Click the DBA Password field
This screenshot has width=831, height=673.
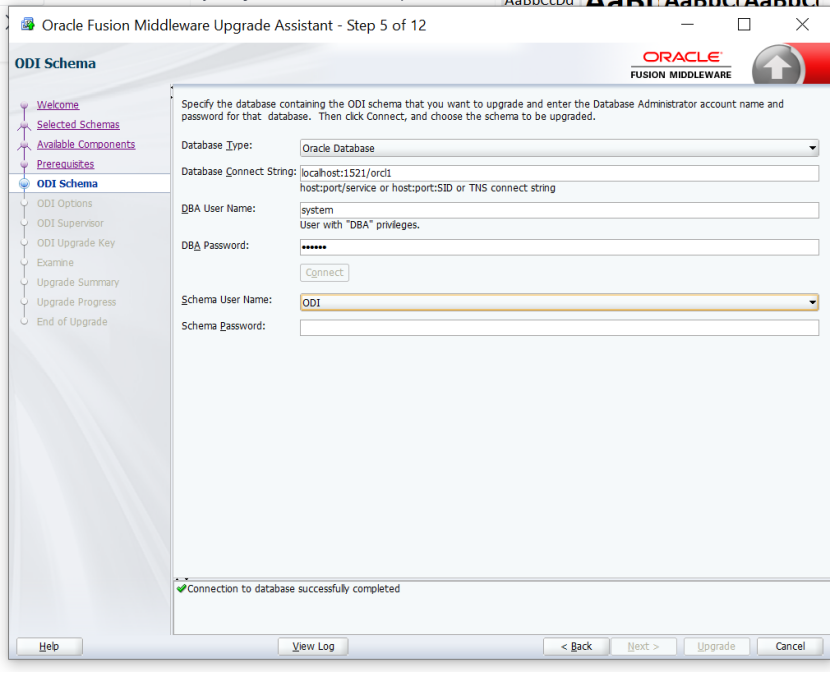(x=559, y=247)
